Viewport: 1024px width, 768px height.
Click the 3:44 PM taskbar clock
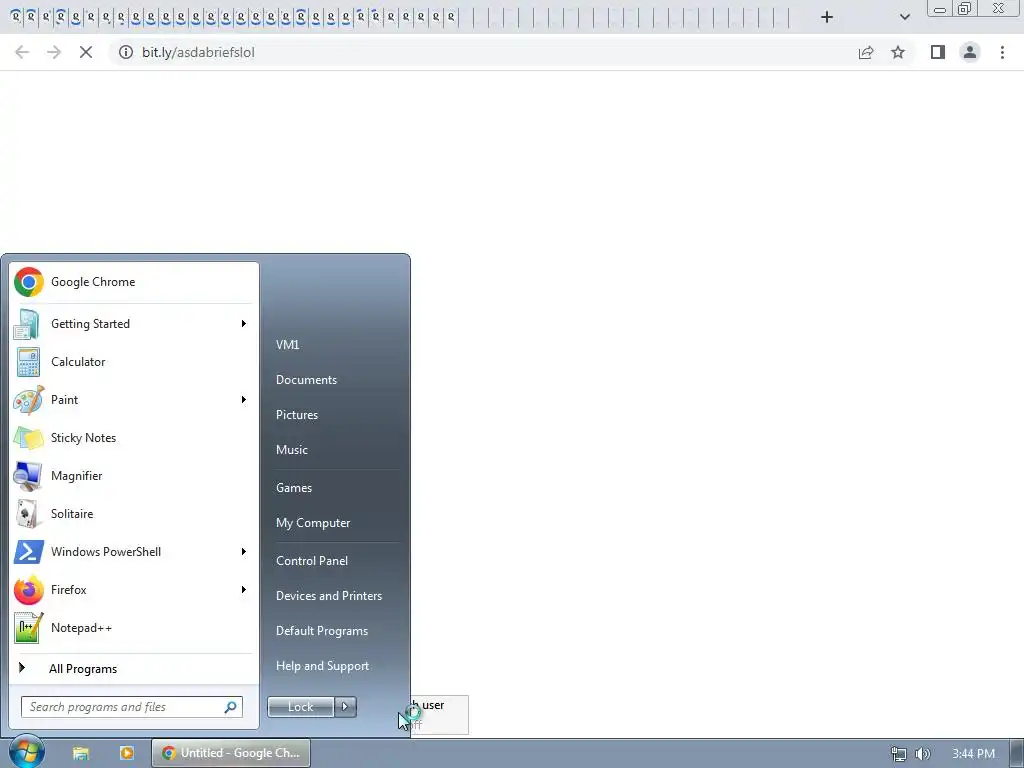[x=973, y=754]
